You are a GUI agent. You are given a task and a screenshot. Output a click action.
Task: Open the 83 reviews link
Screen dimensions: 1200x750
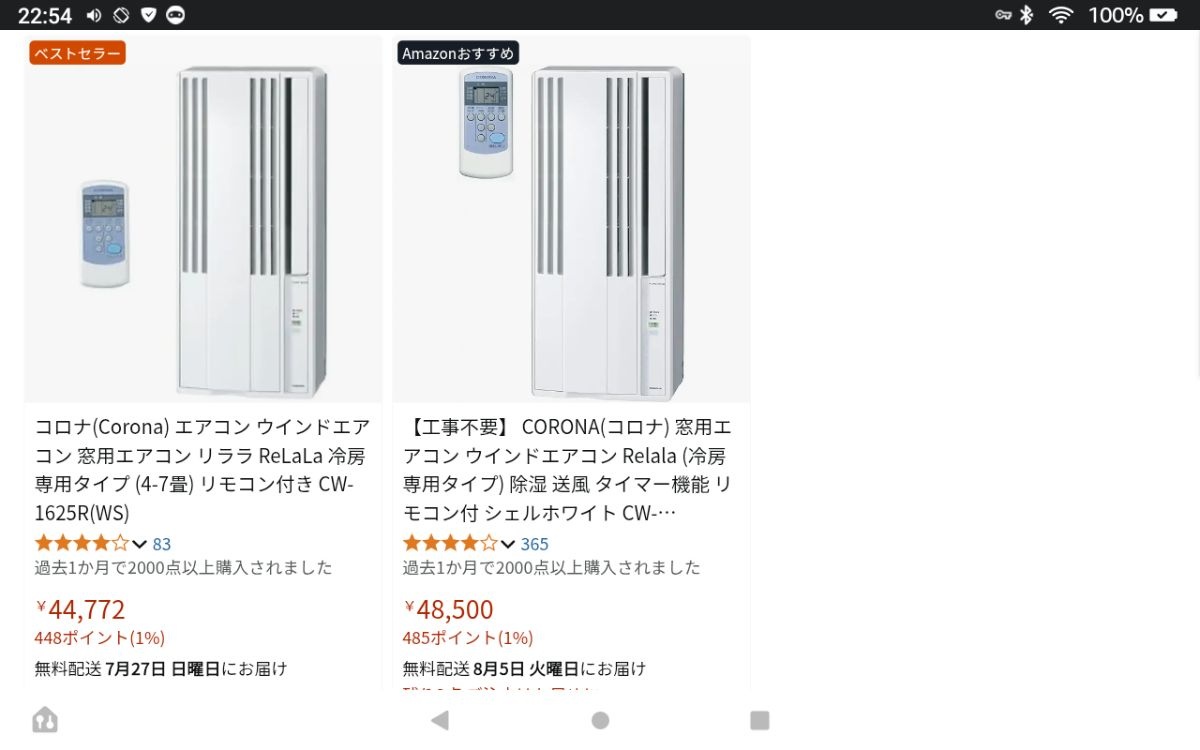point(162,544)
